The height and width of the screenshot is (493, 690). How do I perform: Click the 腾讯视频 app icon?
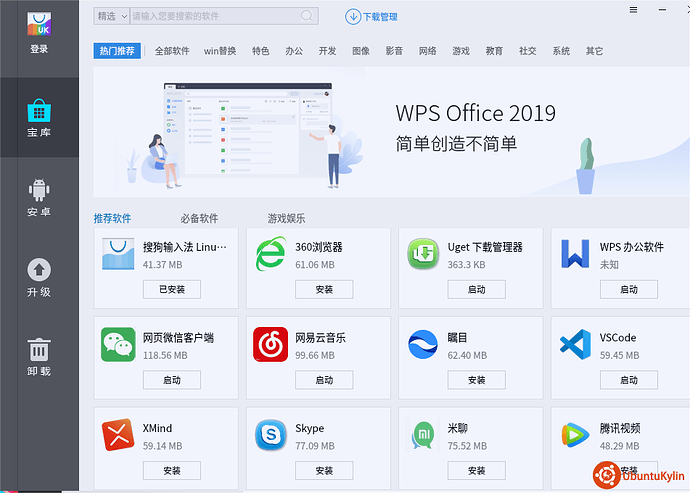[x=575, y=435]
